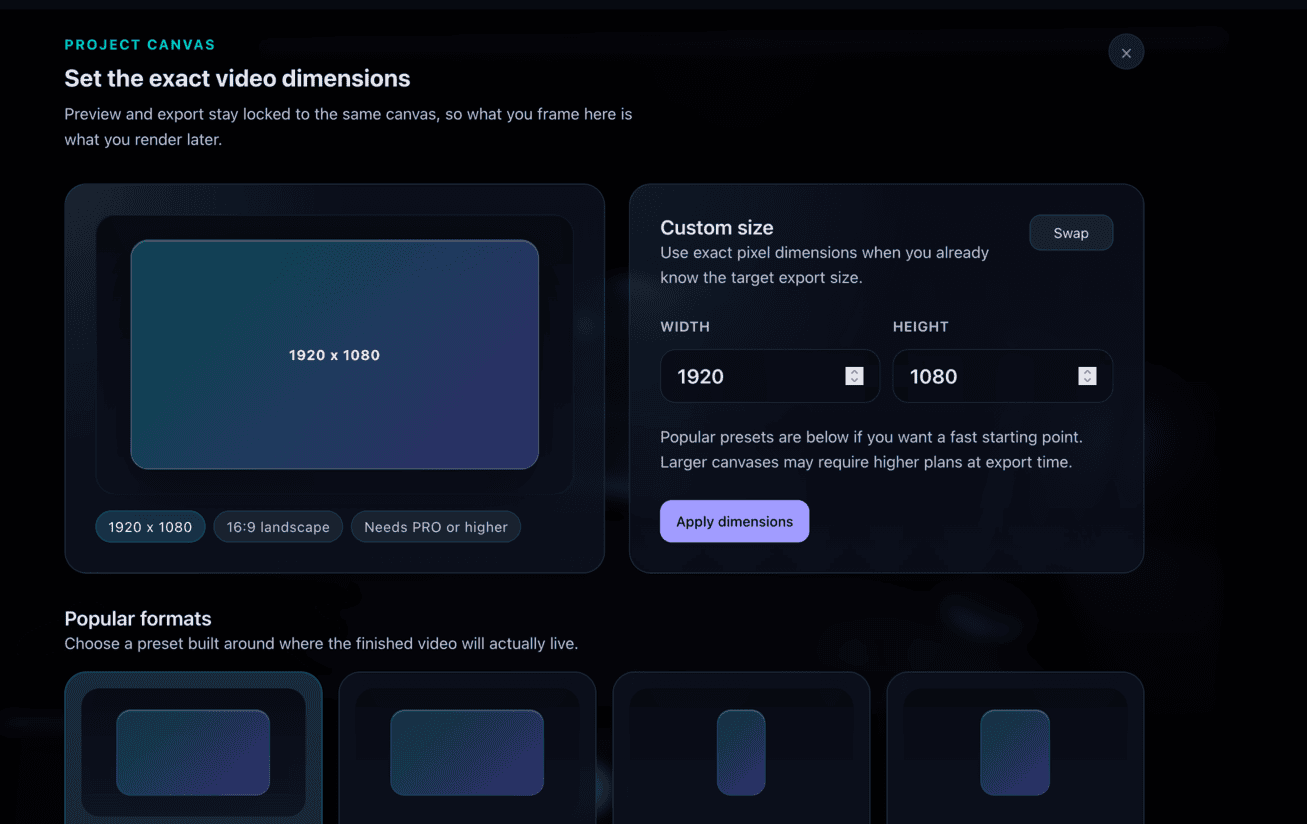Click the Custom size heading
Image resolution: width=1307 pixels, height=824 pixels.
(x=717, y=227)
